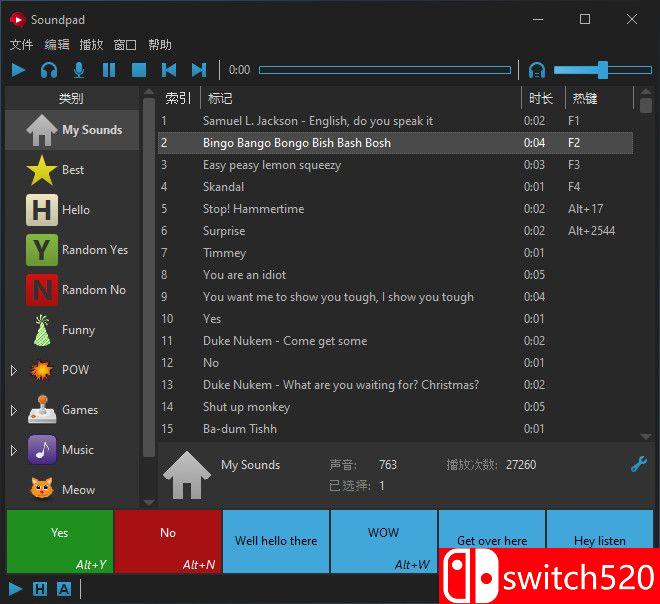Expand the Games category
The width and height of the screenshot is (660, 604).
[x=13, y=410]
